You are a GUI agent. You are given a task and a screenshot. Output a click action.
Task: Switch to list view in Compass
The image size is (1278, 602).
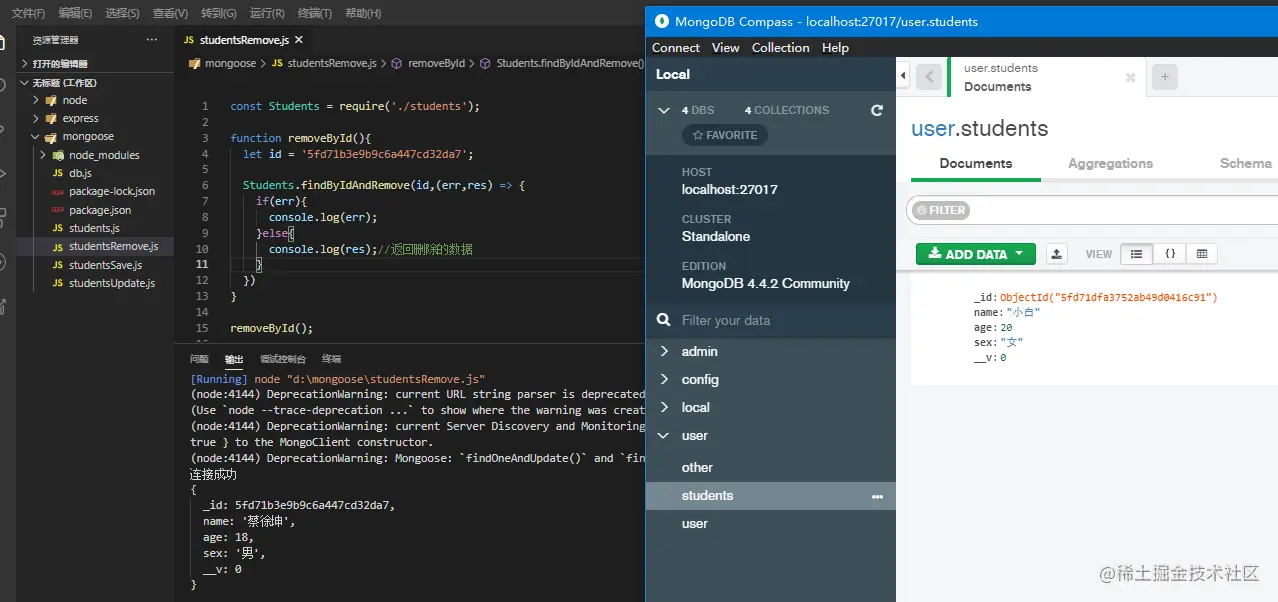(1136, 254)
